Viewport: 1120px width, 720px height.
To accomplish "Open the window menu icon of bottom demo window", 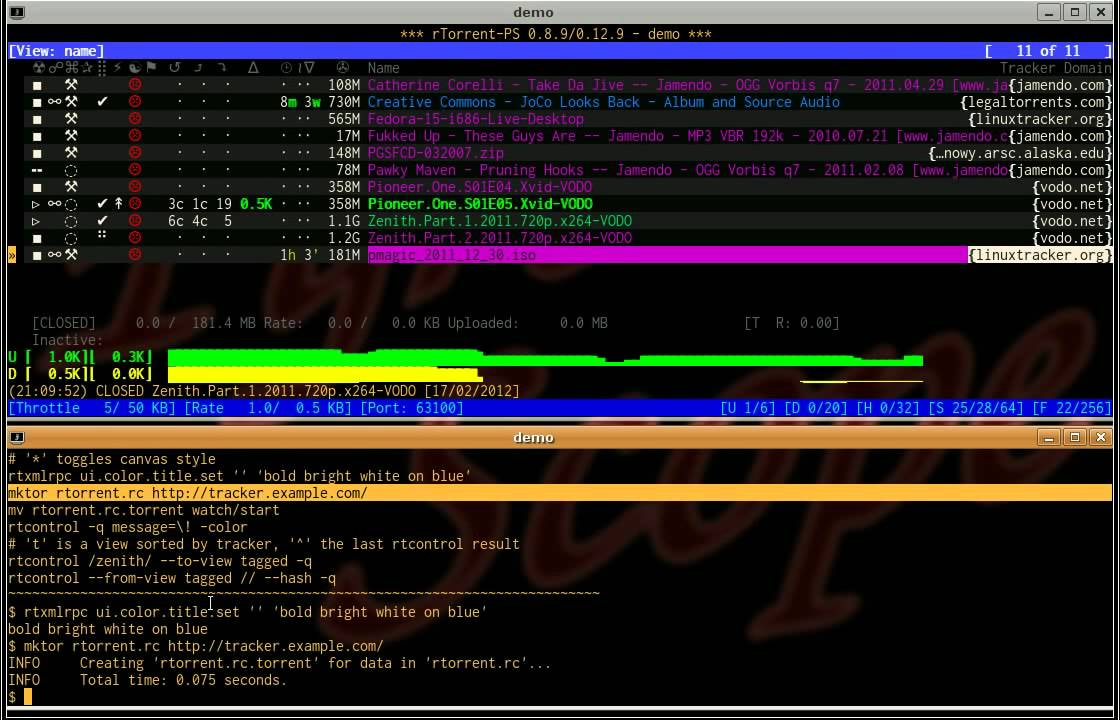I will (x=18, y=437).
